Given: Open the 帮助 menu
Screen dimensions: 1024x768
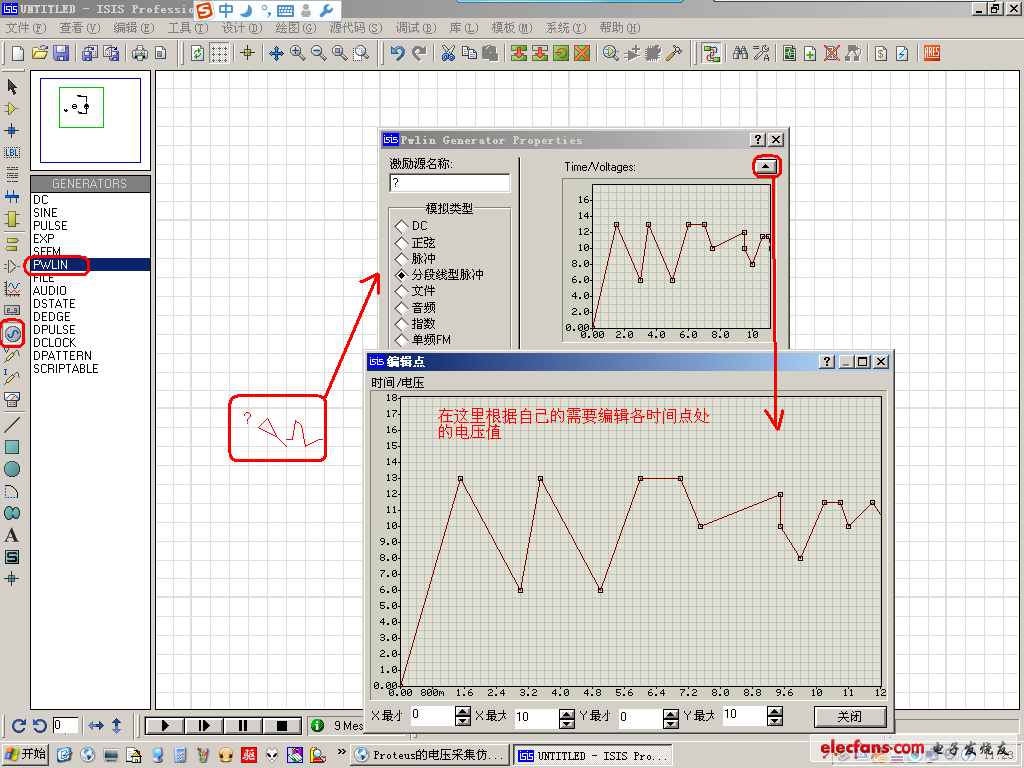Looking at the screenshot, I should pos(620,27).
